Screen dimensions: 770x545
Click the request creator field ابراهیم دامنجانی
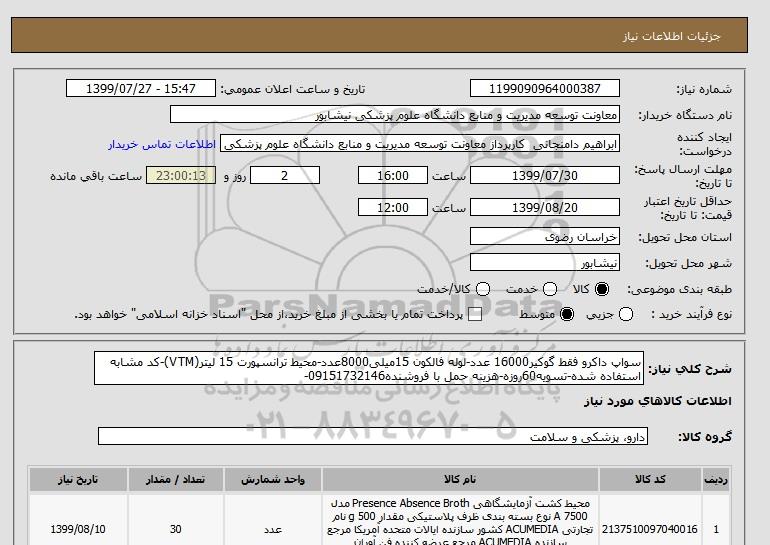pos(420,144)
